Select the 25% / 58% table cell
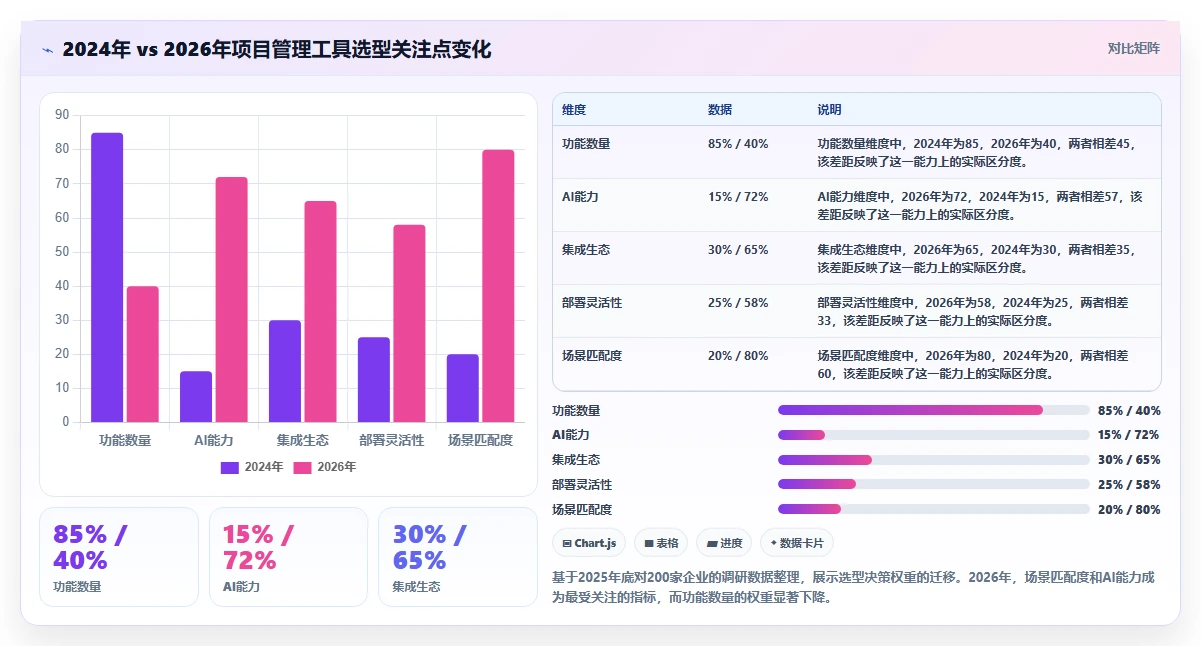The width and height of the screenshot is (1201, 646). pyautogui.click(x=738, y=303)
